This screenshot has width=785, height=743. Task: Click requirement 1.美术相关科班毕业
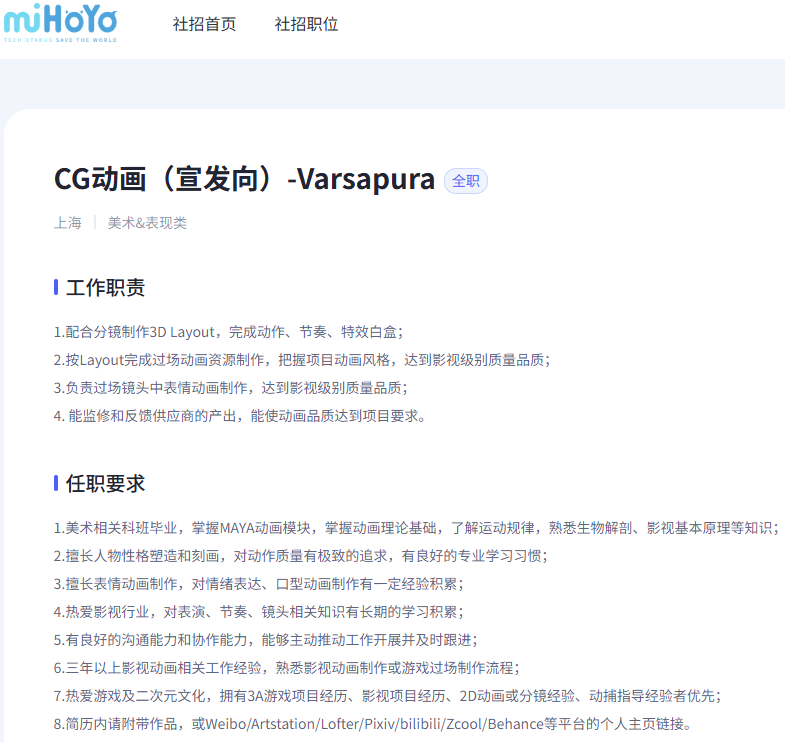click(417, 528)
